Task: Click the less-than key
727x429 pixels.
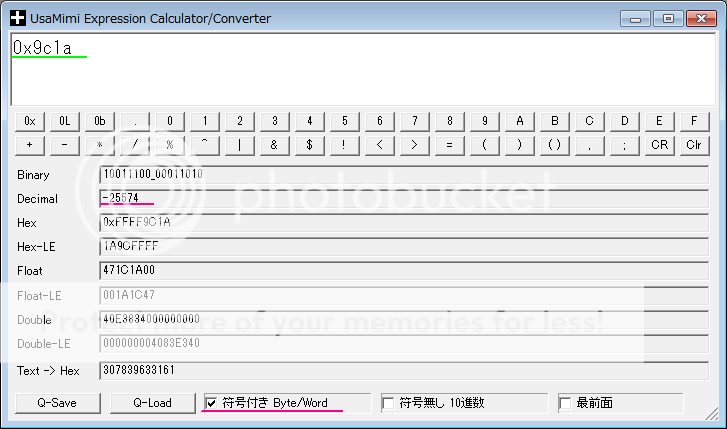Action: 380,145
